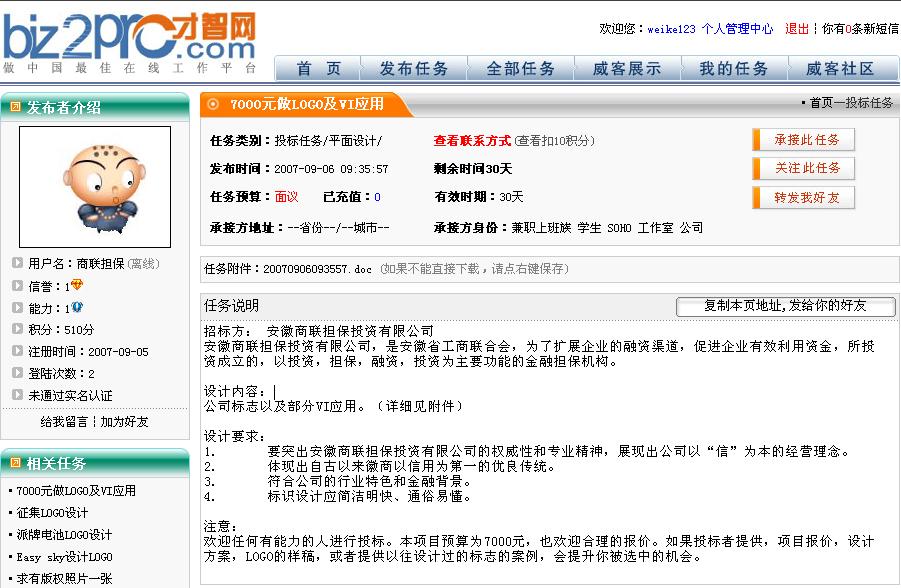Viewport: 901px width, 588px height.
Task: Click the 能力 badge icon
Action: (76, 308)
